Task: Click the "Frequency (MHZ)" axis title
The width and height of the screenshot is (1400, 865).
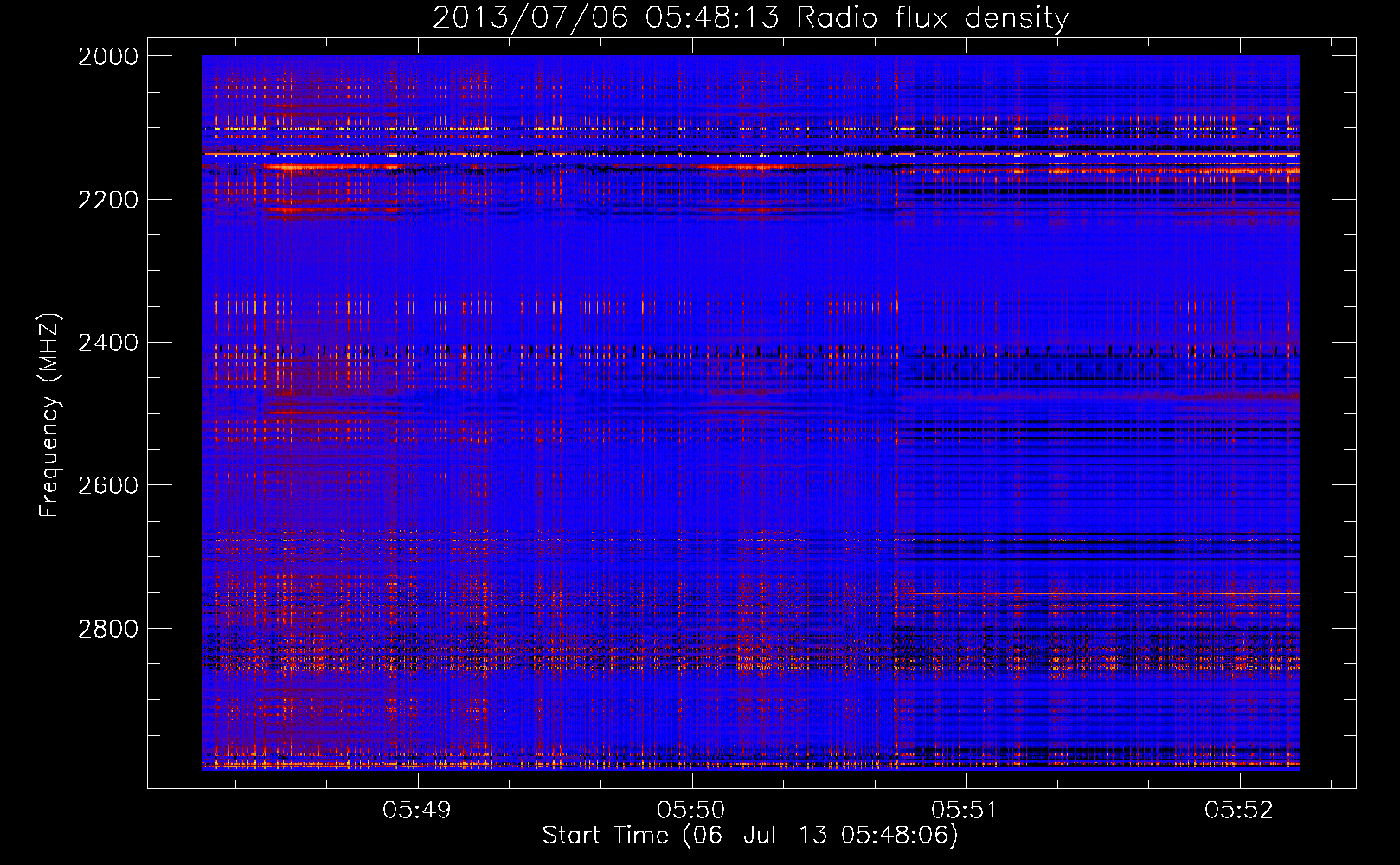Action: click(50, 415)
